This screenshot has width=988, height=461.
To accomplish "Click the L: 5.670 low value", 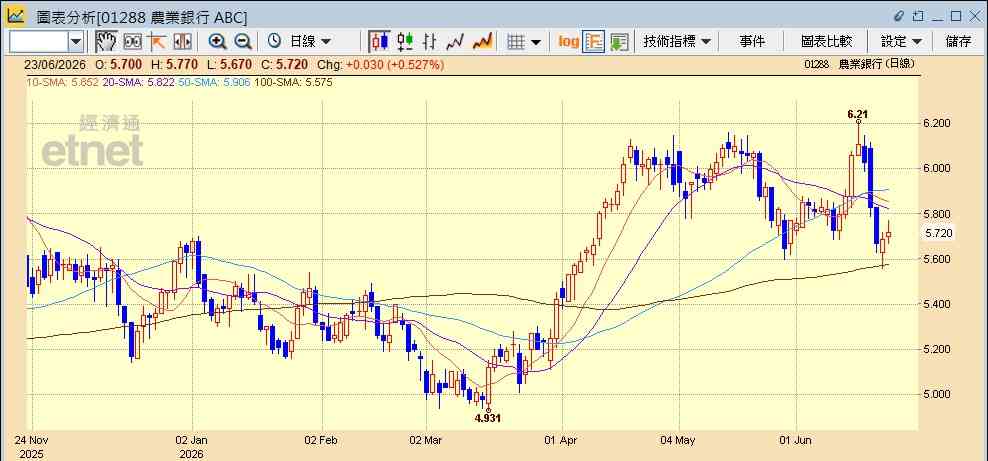I will point(229,65).
